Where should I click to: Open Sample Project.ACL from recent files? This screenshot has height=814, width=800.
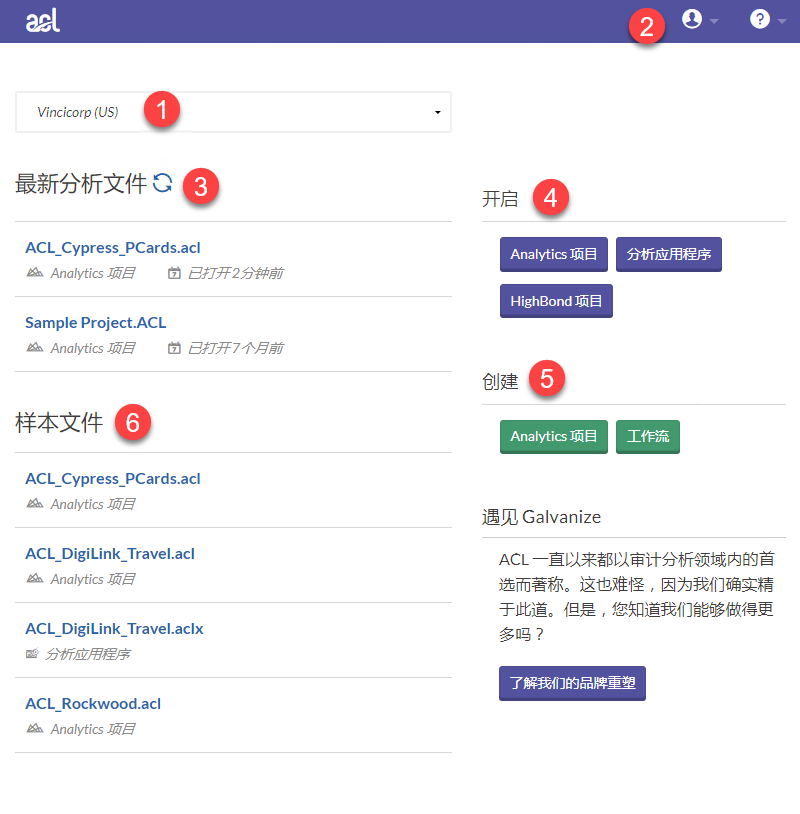(96, 322)
